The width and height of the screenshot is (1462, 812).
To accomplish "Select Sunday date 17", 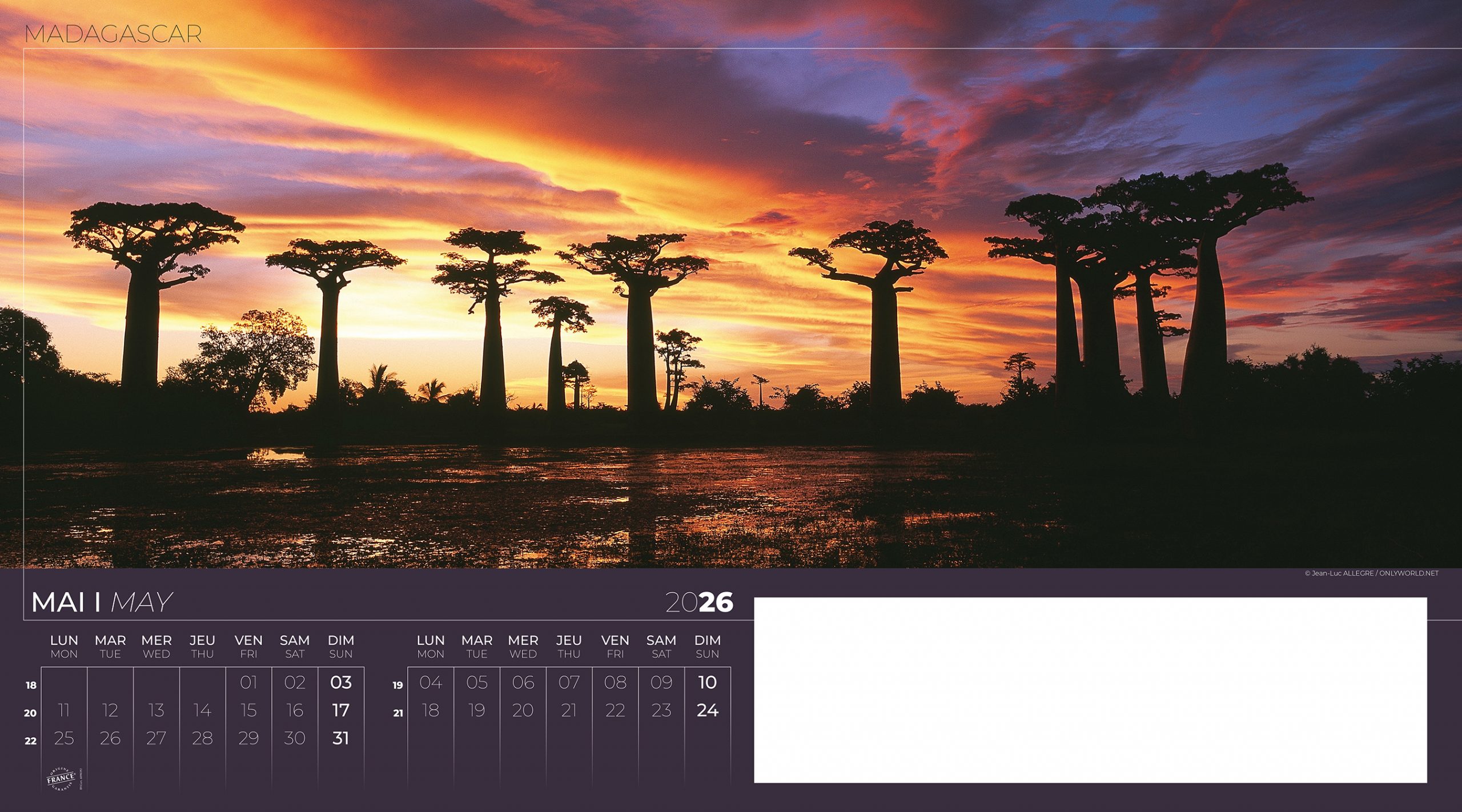I will click(x=340, y=710).
